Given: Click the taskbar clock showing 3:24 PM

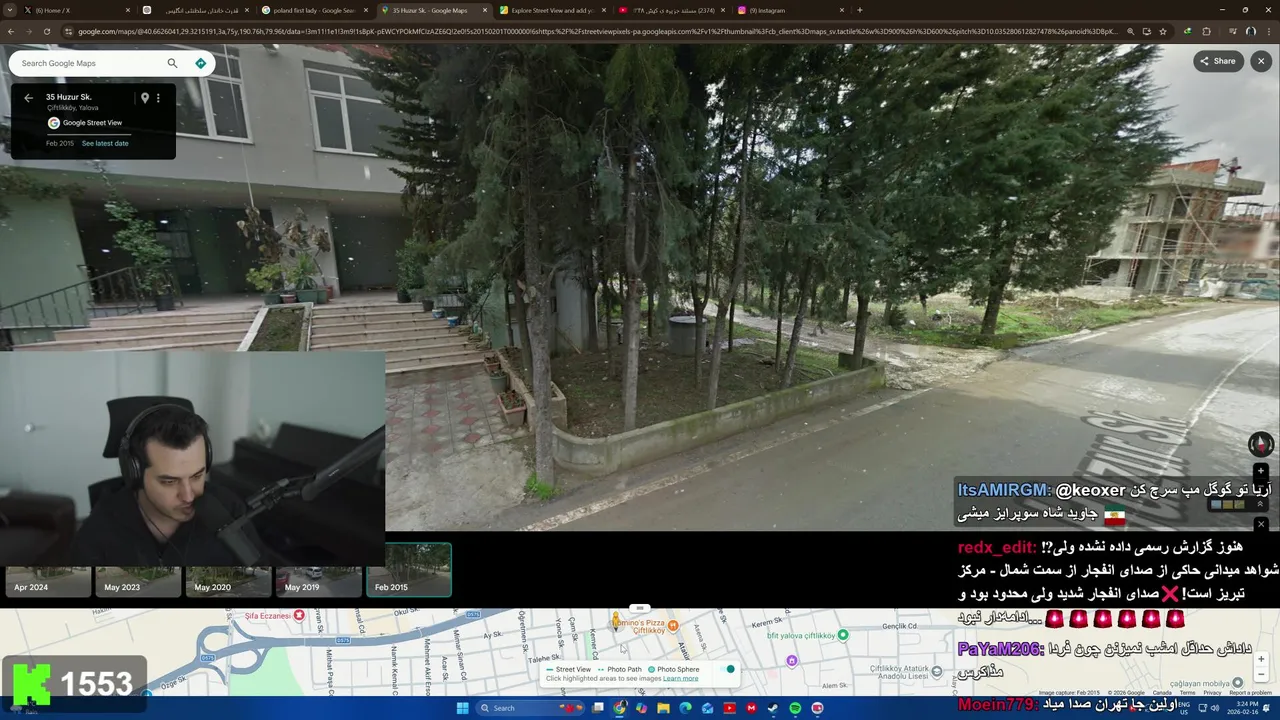Looking at the screenshot, I should pos(1245,708).
